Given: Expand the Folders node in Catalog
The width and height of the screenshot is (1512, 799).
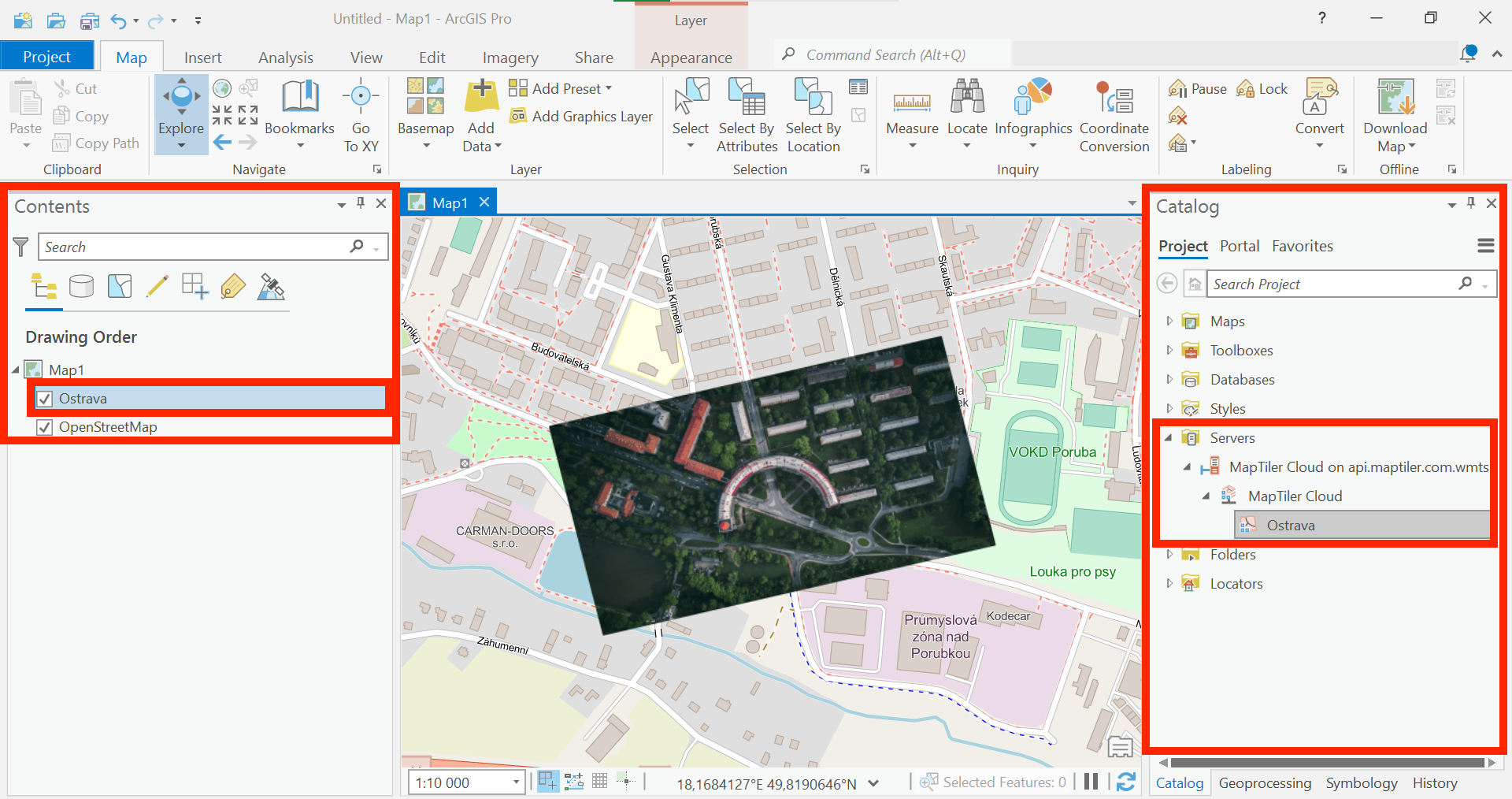Looking at the screenshot, I should click(1169, 555).
